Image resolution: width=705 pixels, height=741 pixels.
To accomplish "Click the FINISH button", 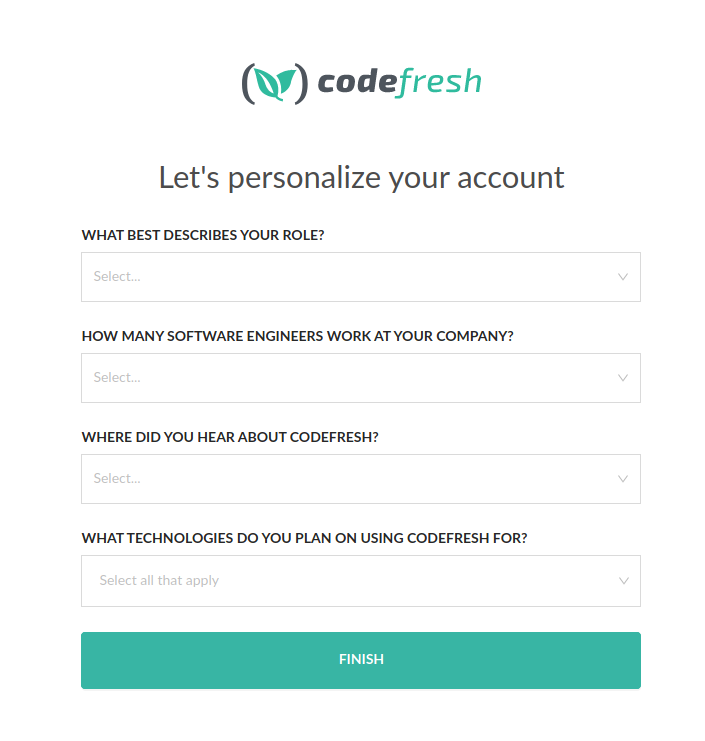I will pos(361,660).
